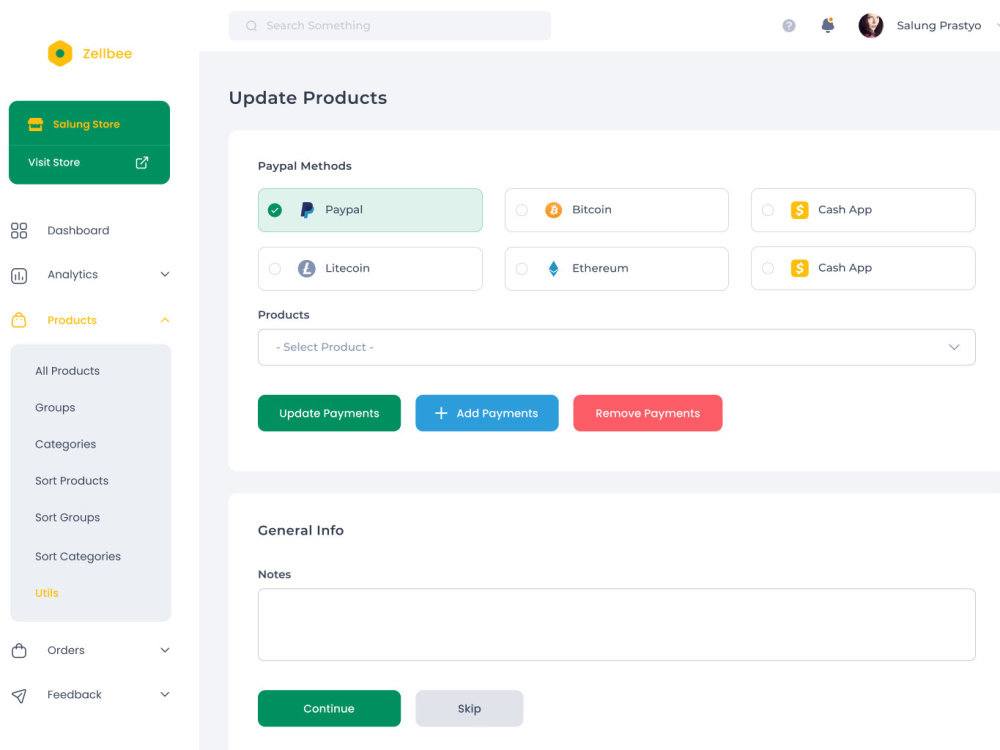Click the Orders label in sidebar
This screenshot has width=1000, height=750.
tap(66, 651)
